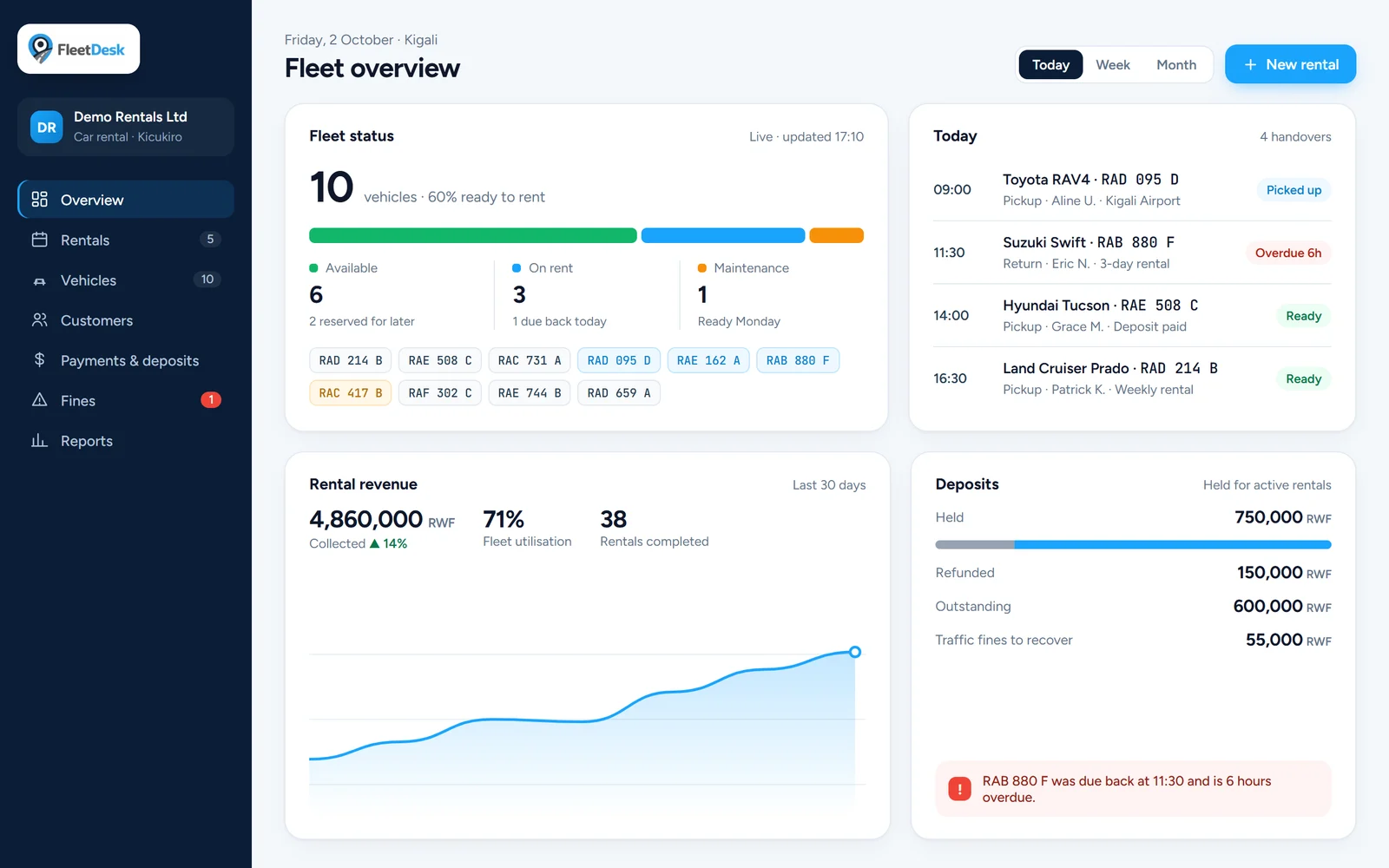
Task: Switch to the Today view
Action: 1050,64
